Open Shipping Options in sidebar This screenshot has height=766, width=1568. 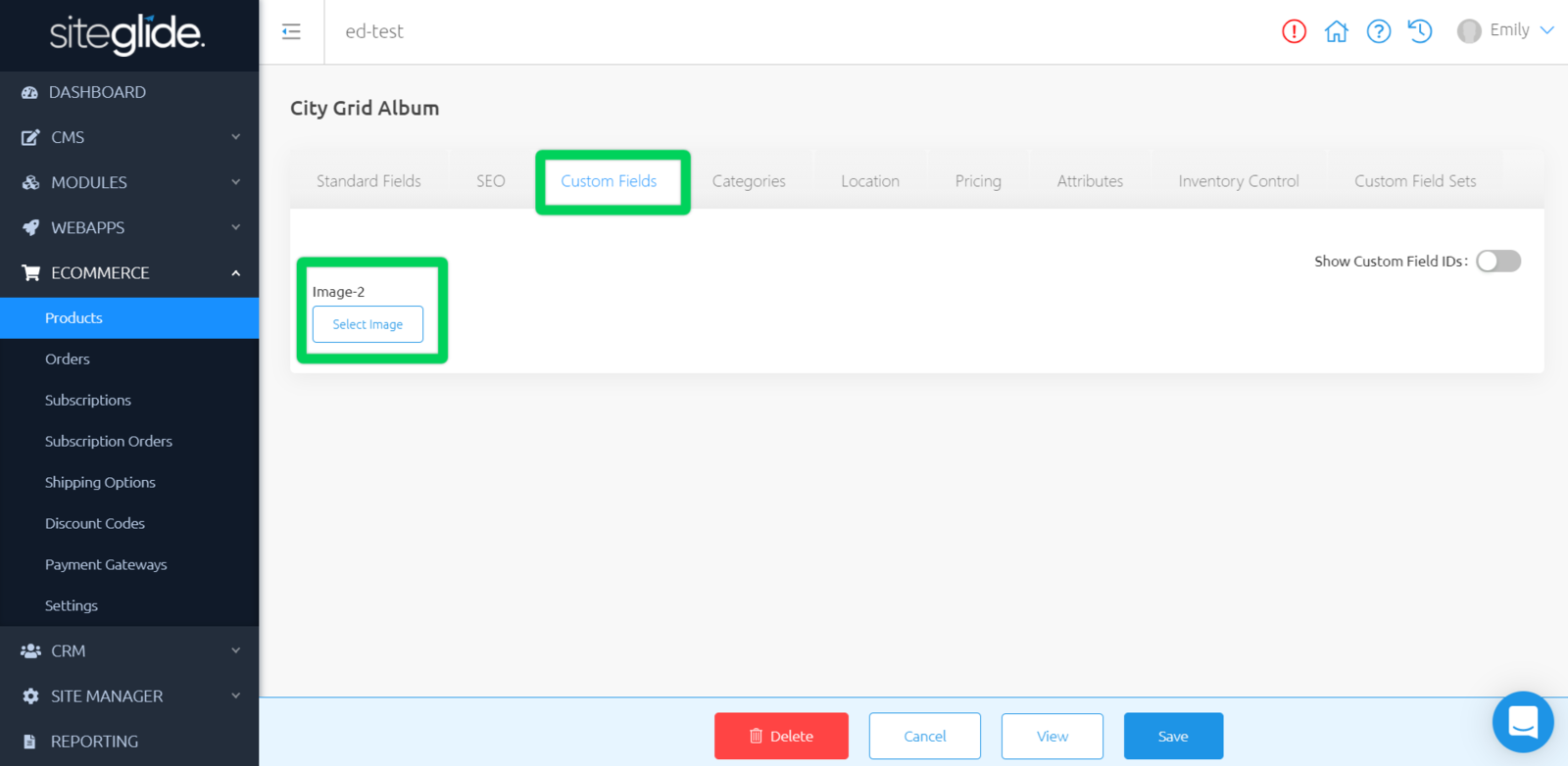coord(100,482)
